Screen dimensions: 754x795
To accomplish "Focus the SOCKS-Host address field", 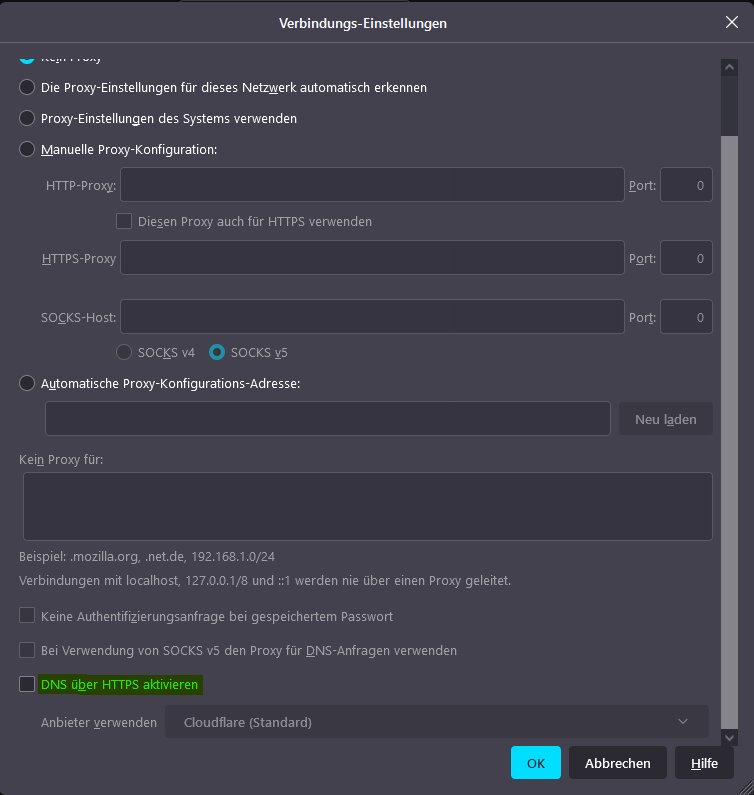I will [372, 317].
